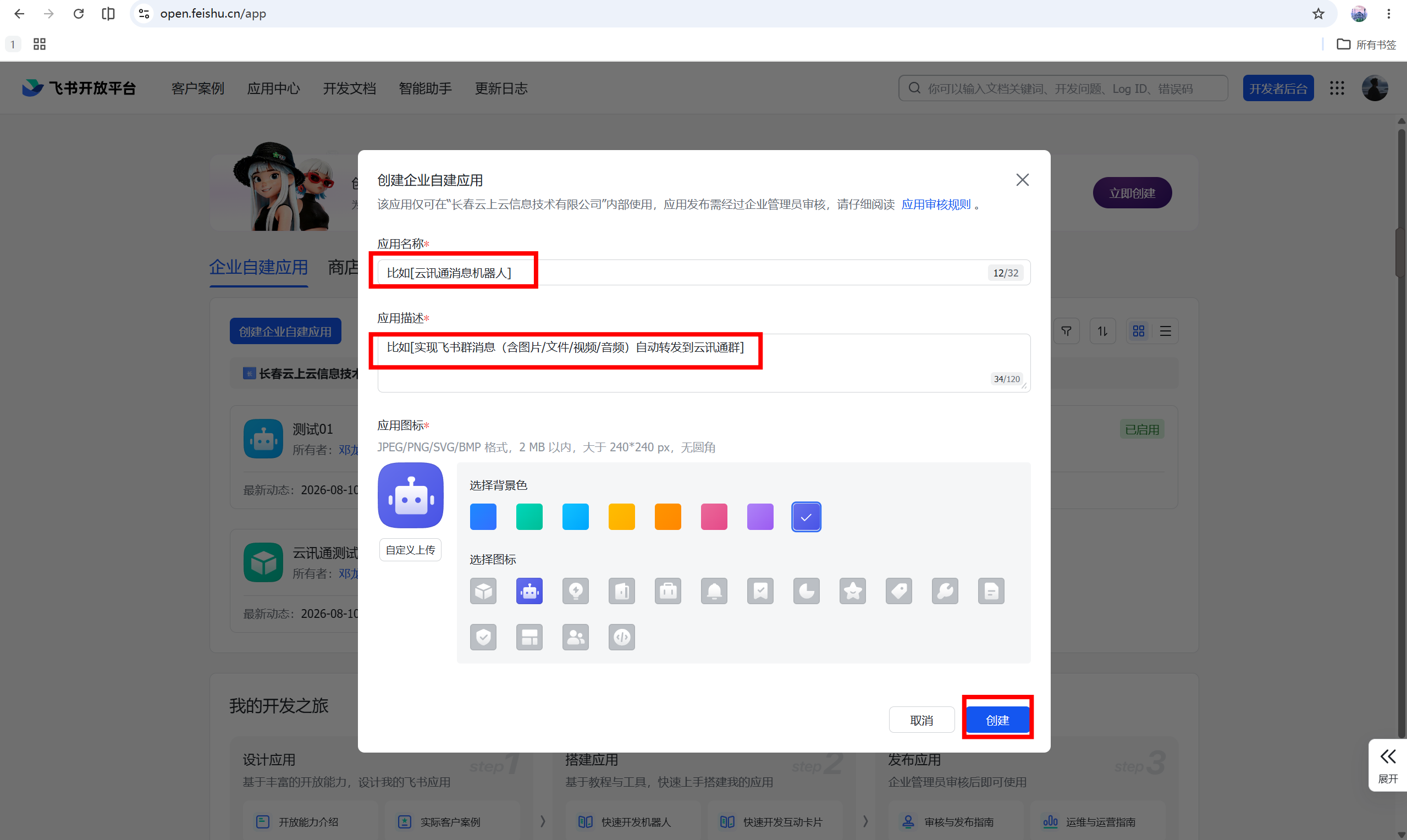Screen dimensions: 1407x840
Task: Open 开发者后台 console button
Action: pos(1278,89)
